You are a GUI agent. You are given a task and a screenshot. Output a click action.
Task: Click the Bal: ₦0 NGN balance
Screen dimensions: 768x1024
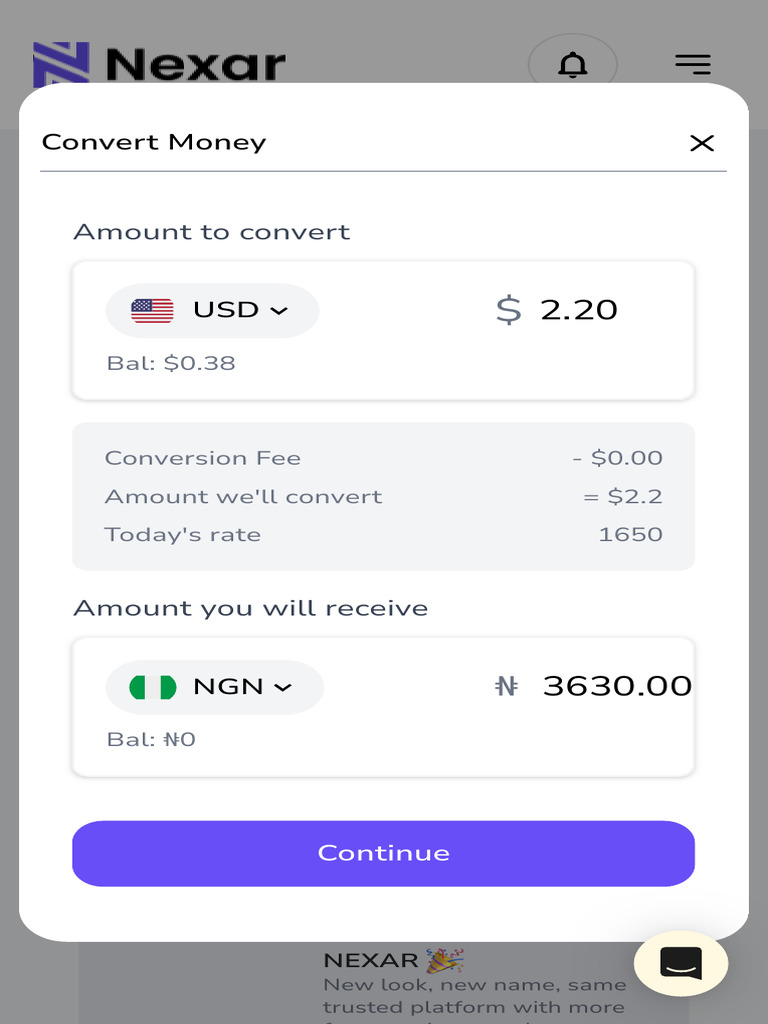click(x=151, y=740)
